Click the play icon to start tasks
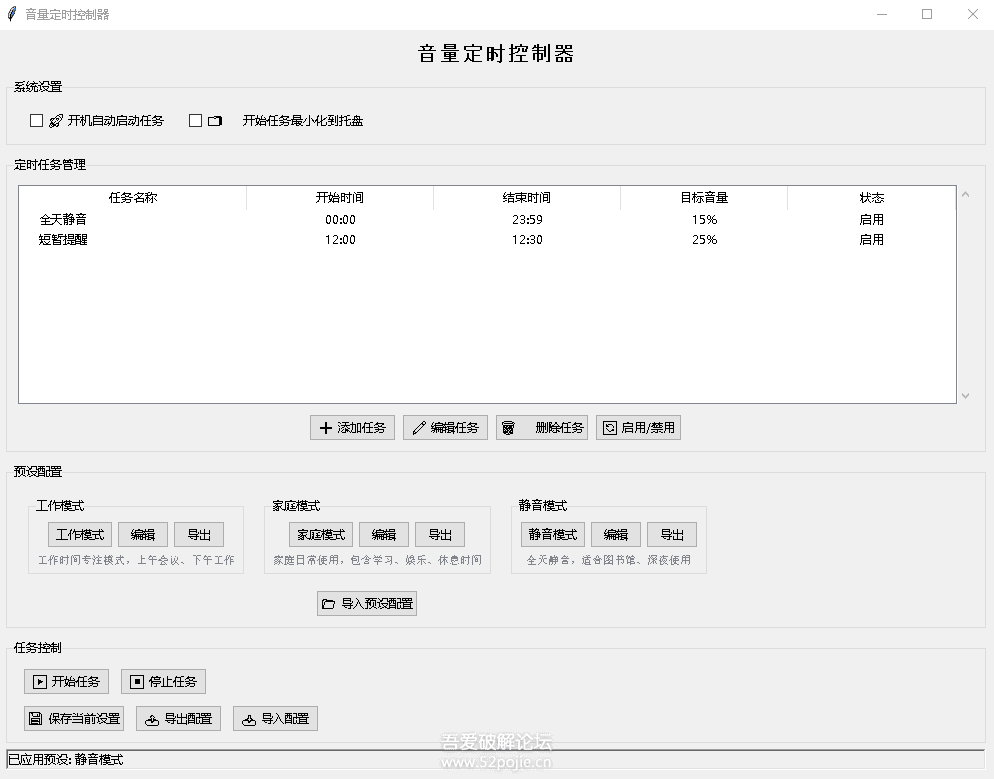 click(x=38, y=681)
